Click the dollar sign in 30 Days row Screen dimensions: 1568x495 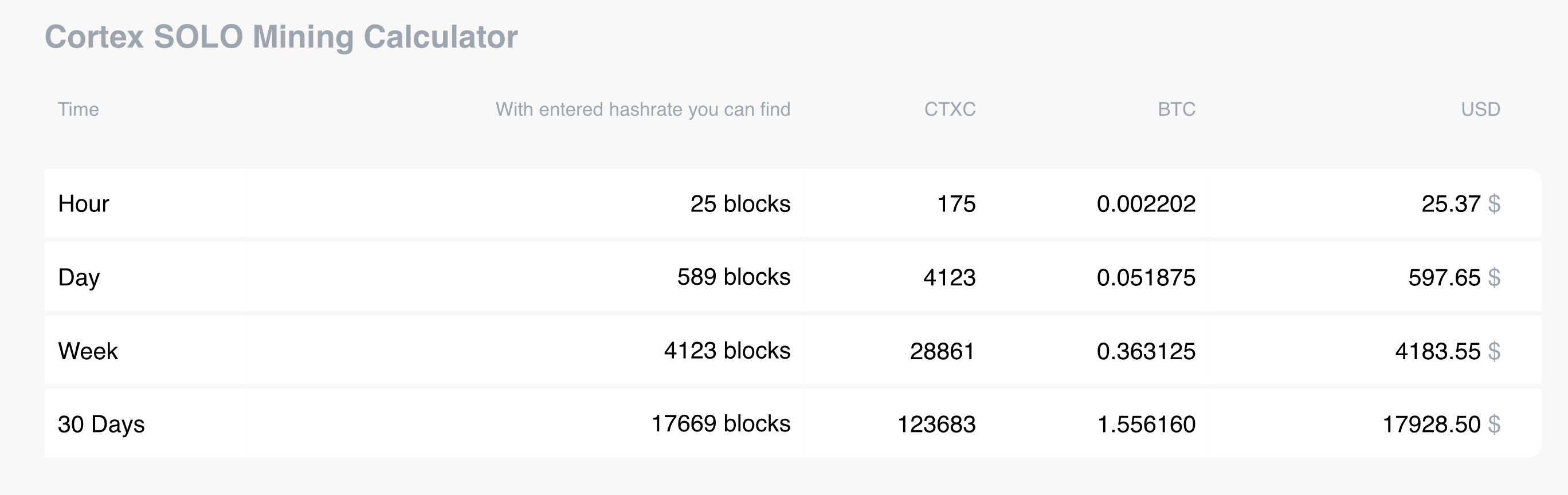tap(1493, 425)
